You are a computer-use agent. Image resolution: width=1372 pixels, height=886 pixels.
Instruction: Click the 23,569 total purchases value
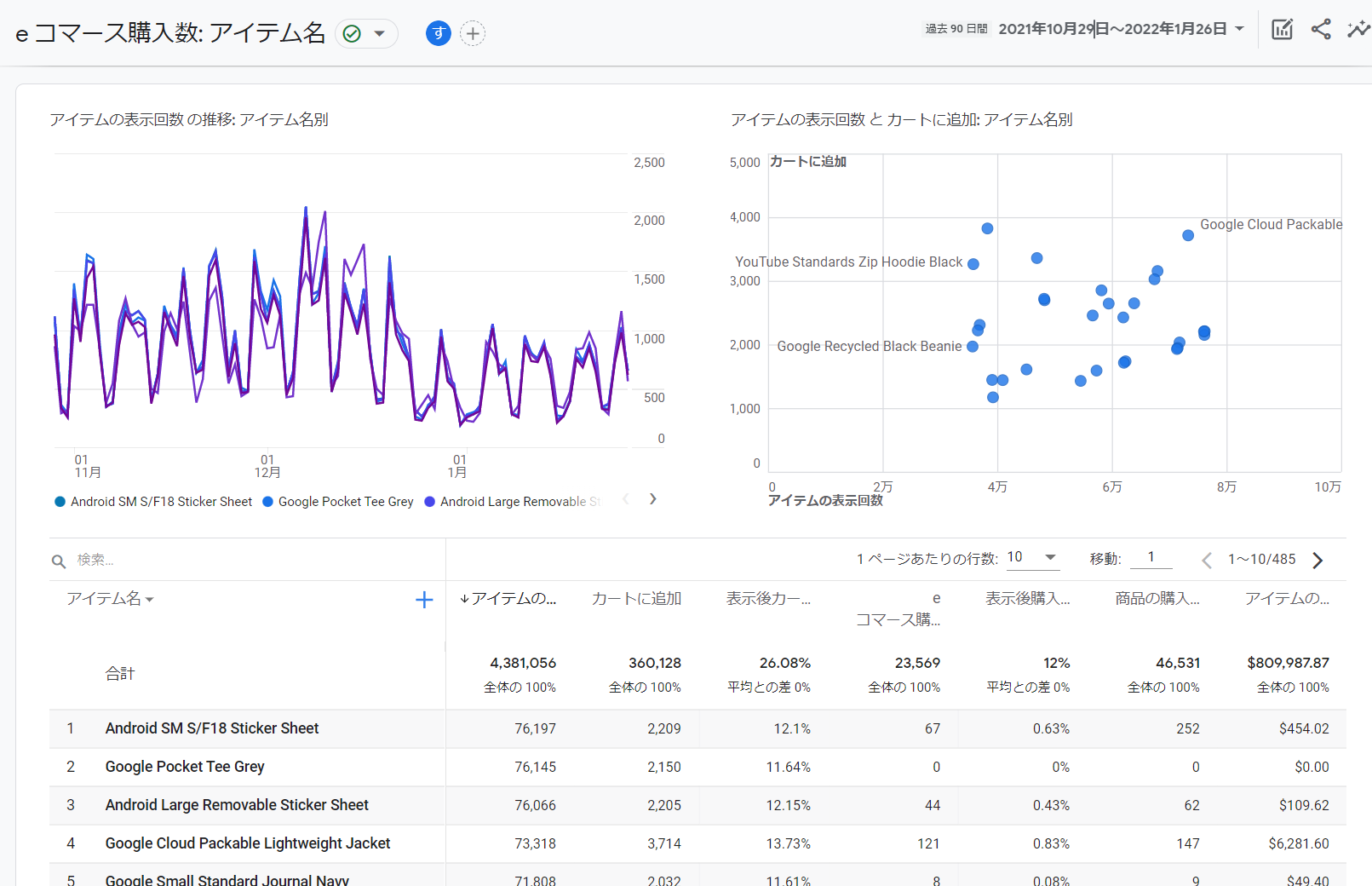pyautogui.click(x=917, y=663)
